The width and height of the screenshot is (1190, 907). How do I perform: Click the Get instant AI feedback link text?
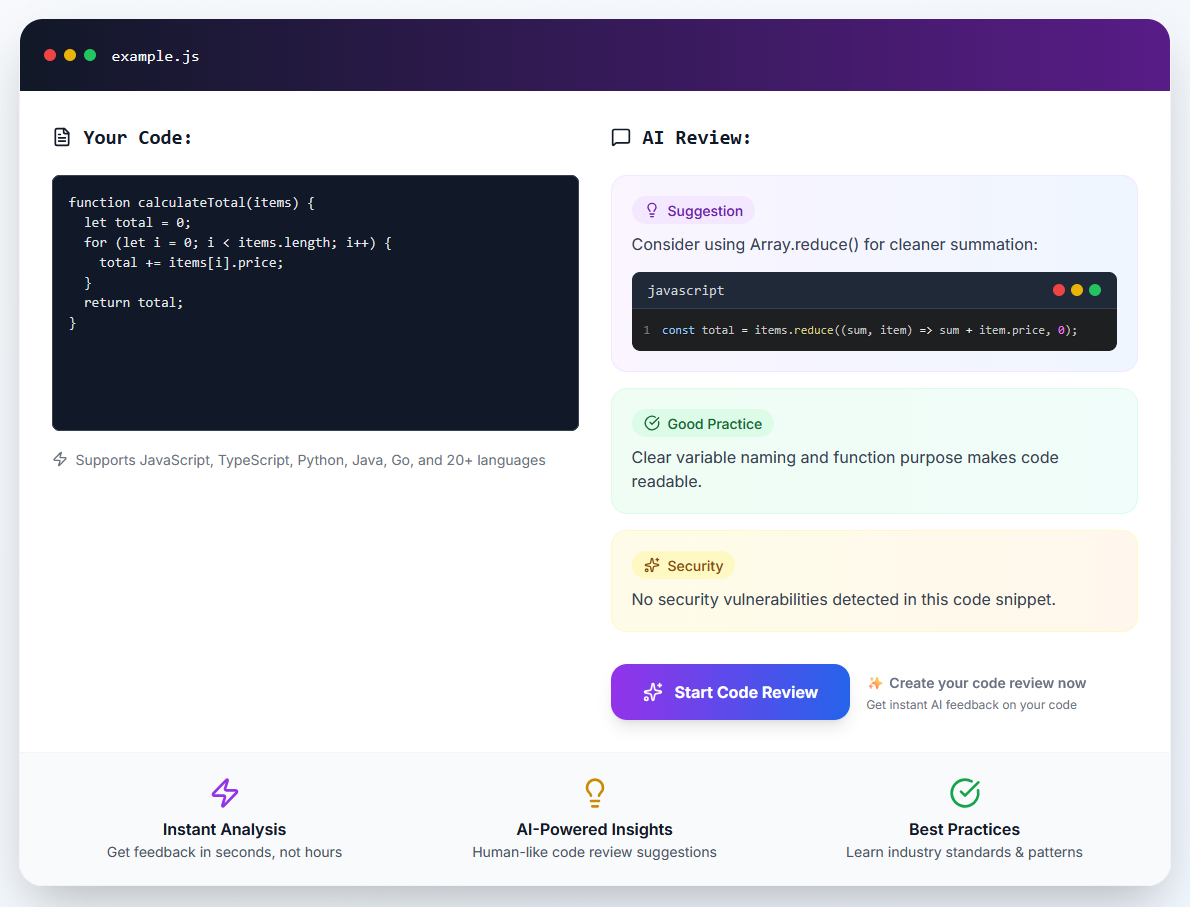(x=971, y=704)
